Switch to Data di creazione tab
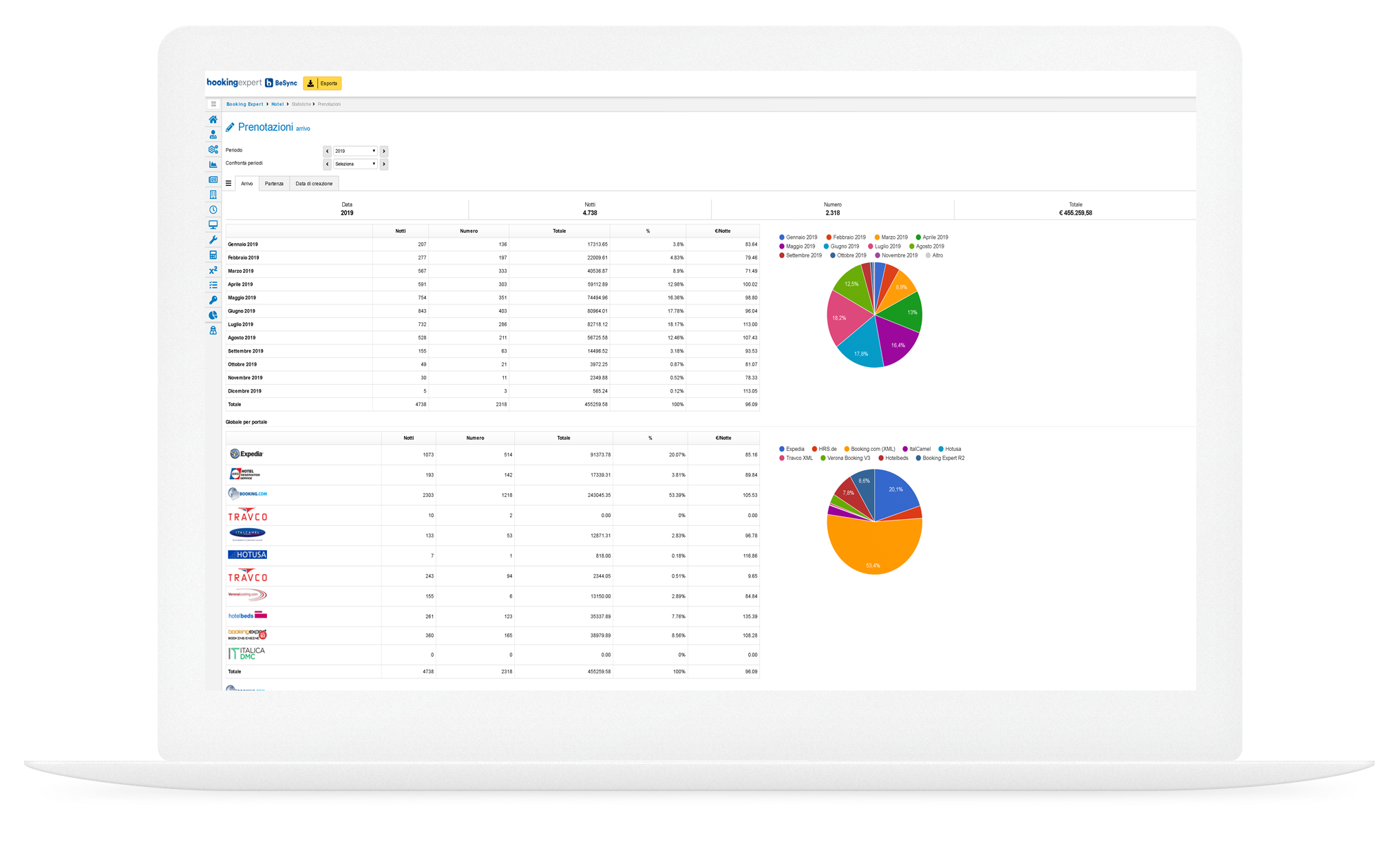 [x=314, y=184]
